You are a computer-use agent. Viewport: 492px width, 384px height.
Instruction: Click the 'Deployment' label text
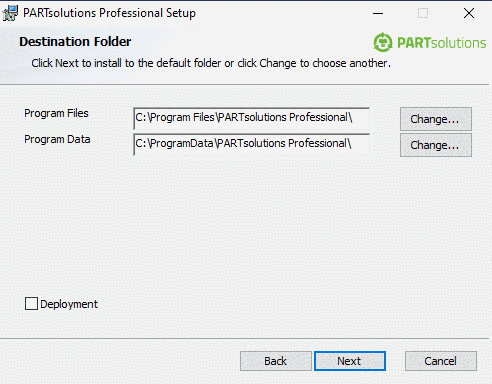[69, 304]
